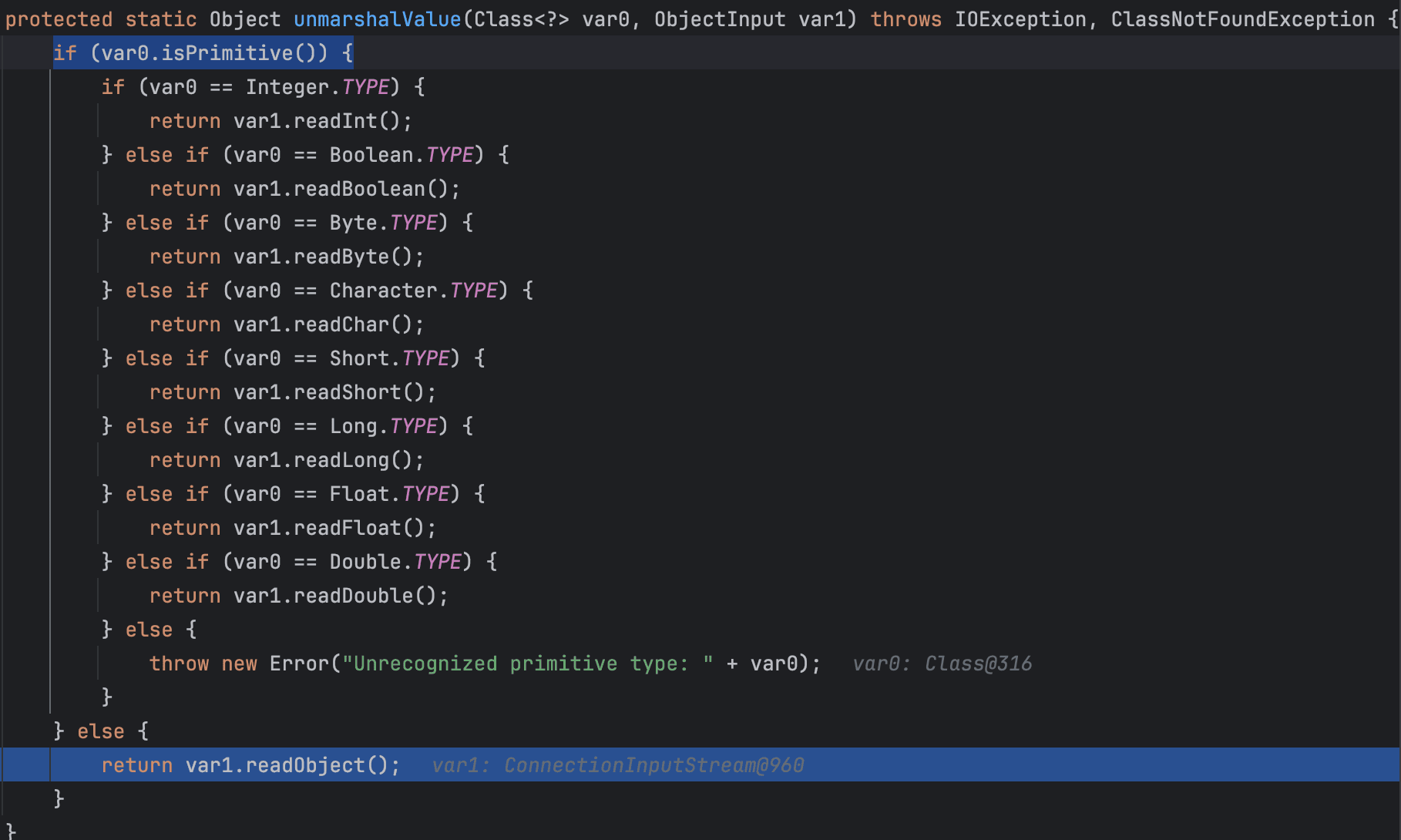Click the unmarshalValue method name
This screenshot has width=1401, height=840.
tap(378, 19)
